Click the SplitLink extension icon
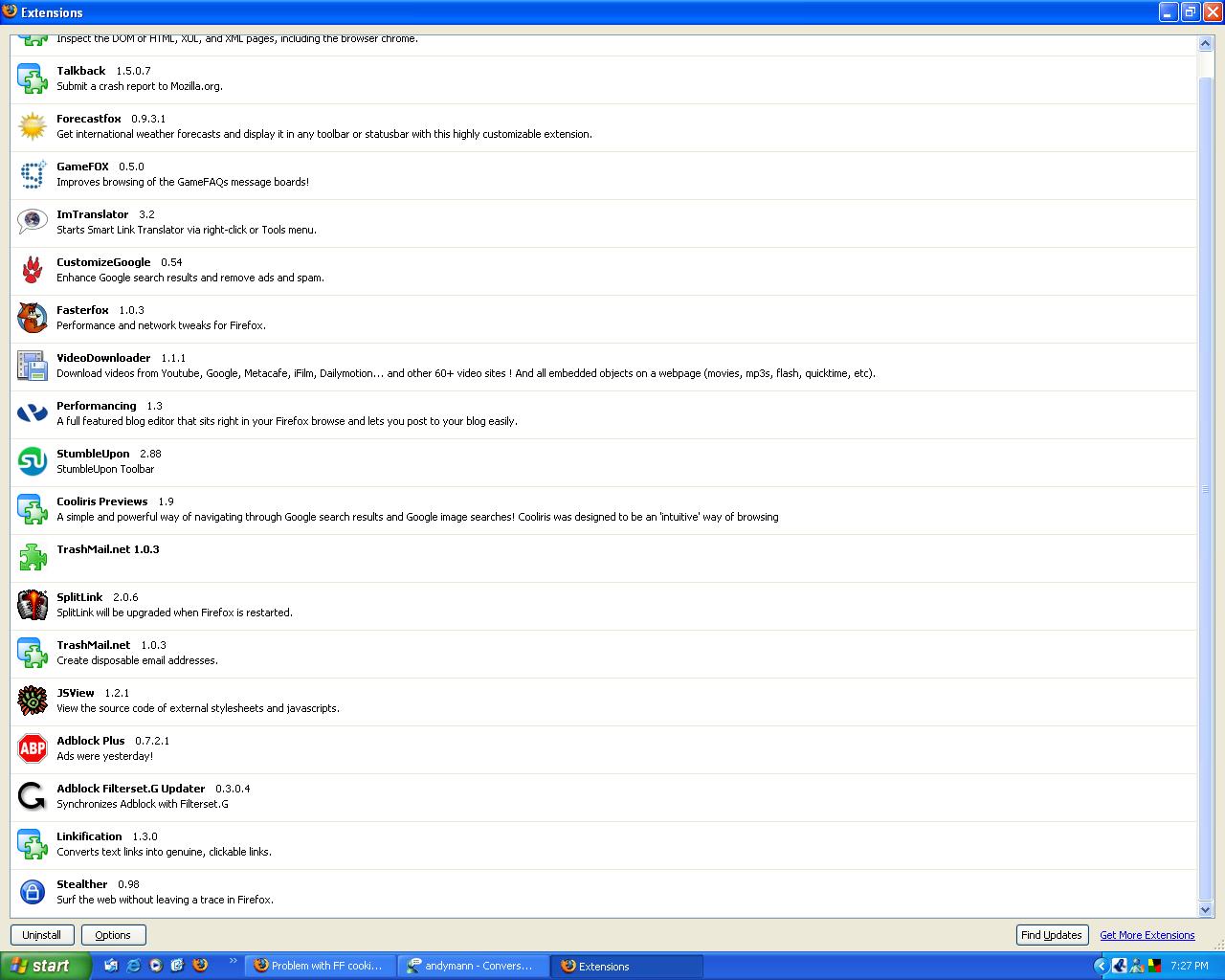This screenshot has width=1225, height=980. (33, 605)
